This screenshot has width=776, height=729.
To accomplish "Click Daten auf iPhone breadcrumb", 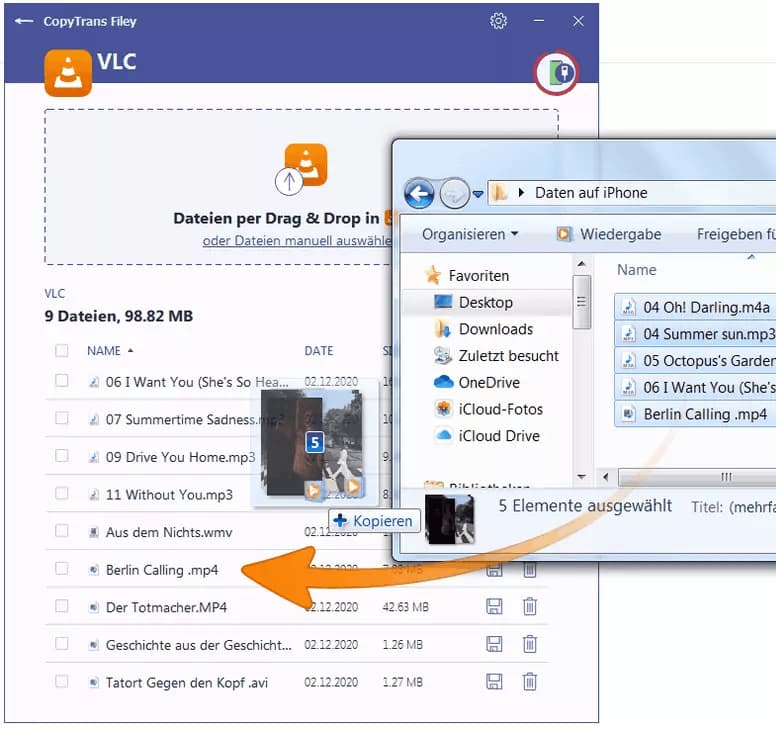I will click(x=590, y=193).
